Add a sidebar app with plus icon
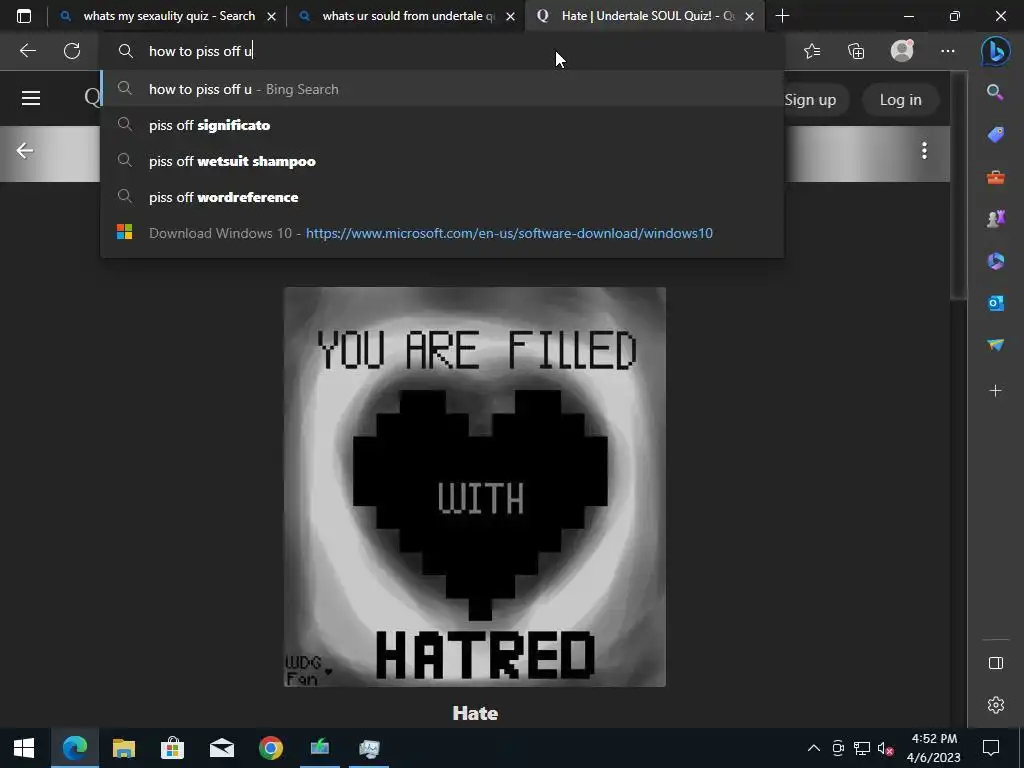 click(995, 391)
